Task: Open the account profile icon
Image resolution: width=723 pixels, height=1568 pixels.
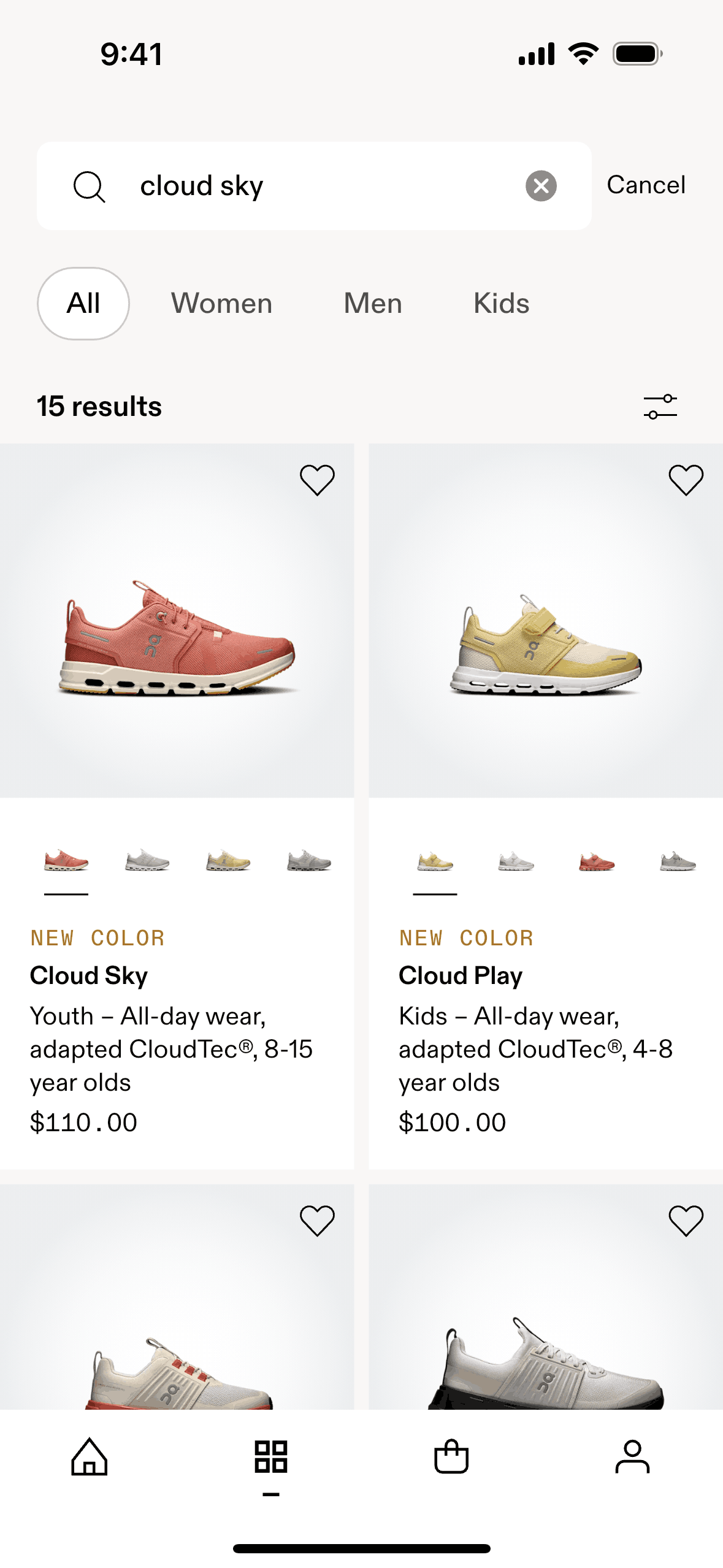Action: tap(632, 1456)
